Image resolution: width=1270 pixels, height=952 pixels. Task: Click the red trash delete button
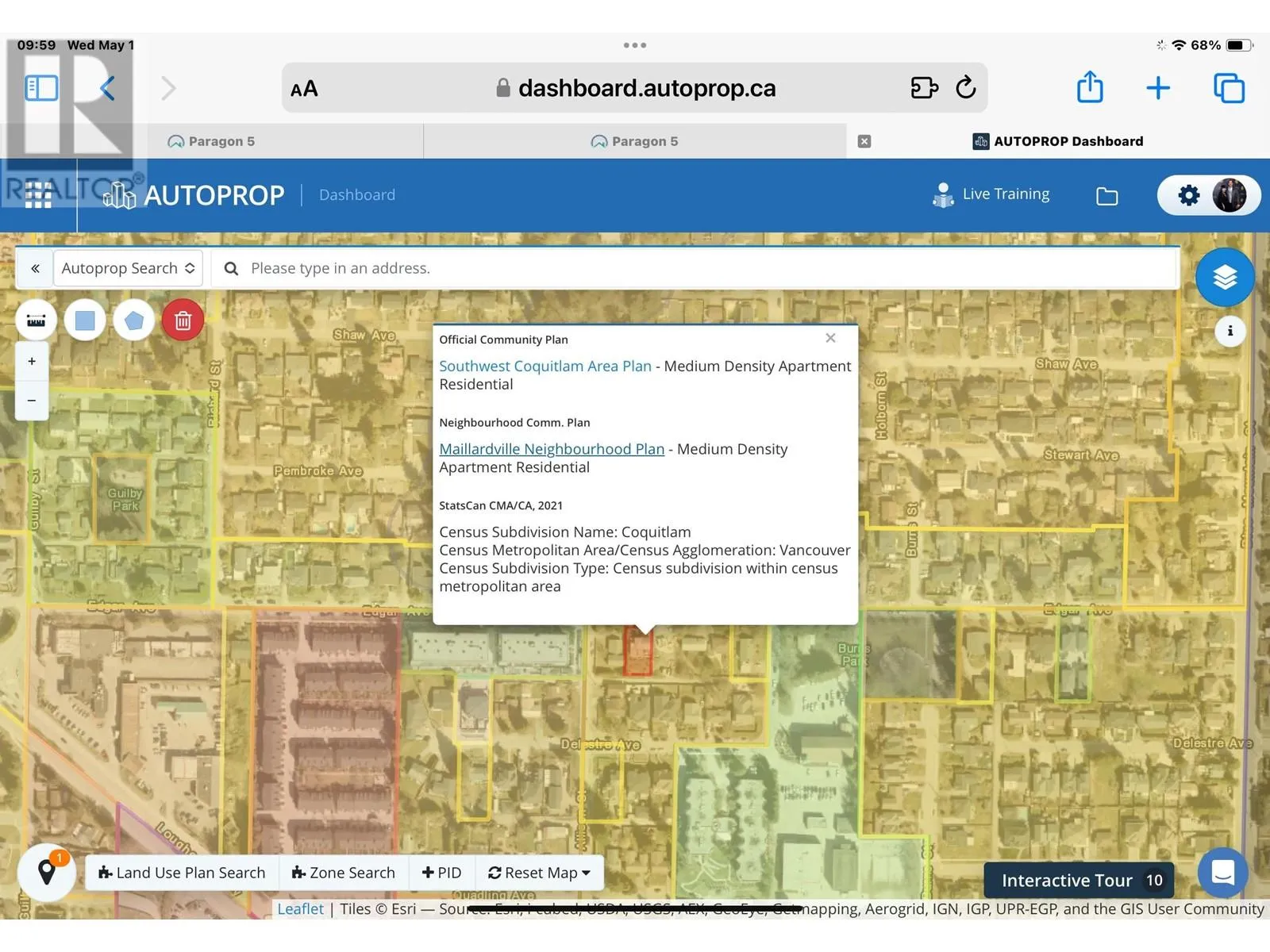click(x=183, y=321)
